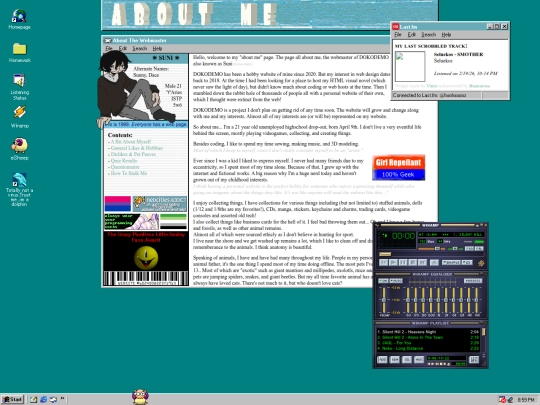Viewport: 540px width, 405px height.
Task: Click Winamp's Next track button
Action: coord(422,262)
